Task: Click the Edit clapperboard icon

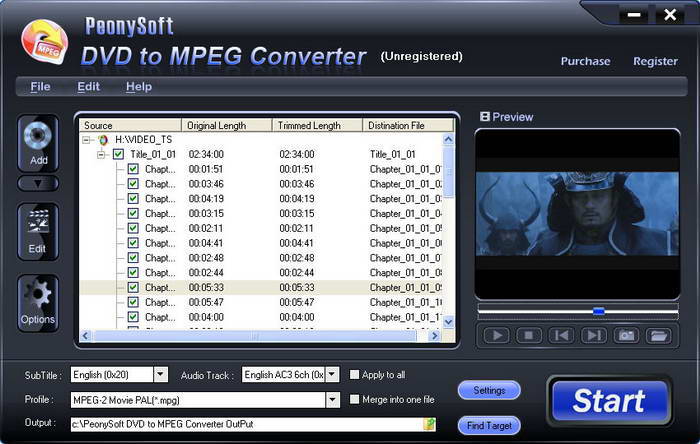Action: click(38, 231)
